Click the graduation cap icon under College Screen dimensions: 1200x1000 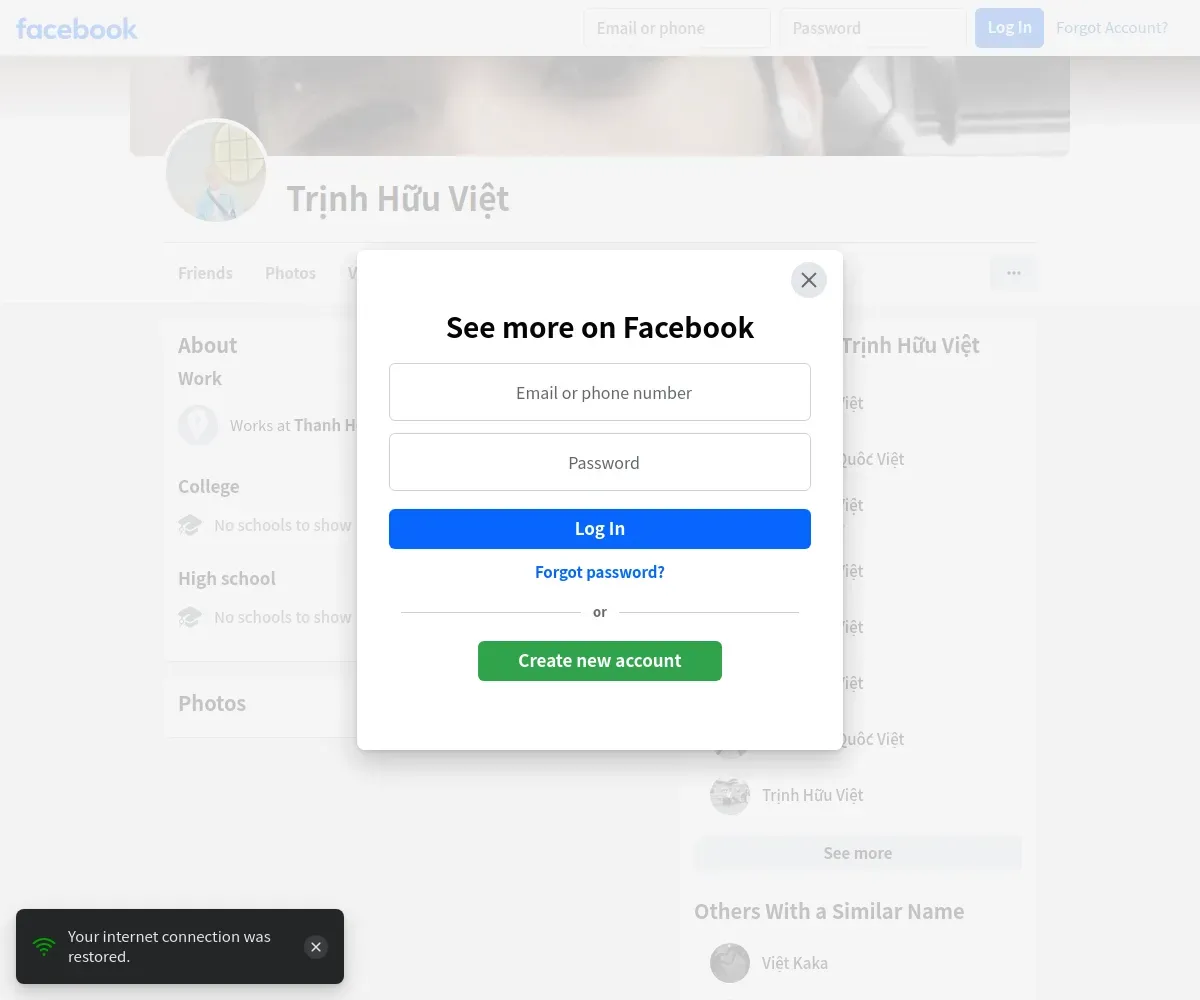tap(190, 525)
